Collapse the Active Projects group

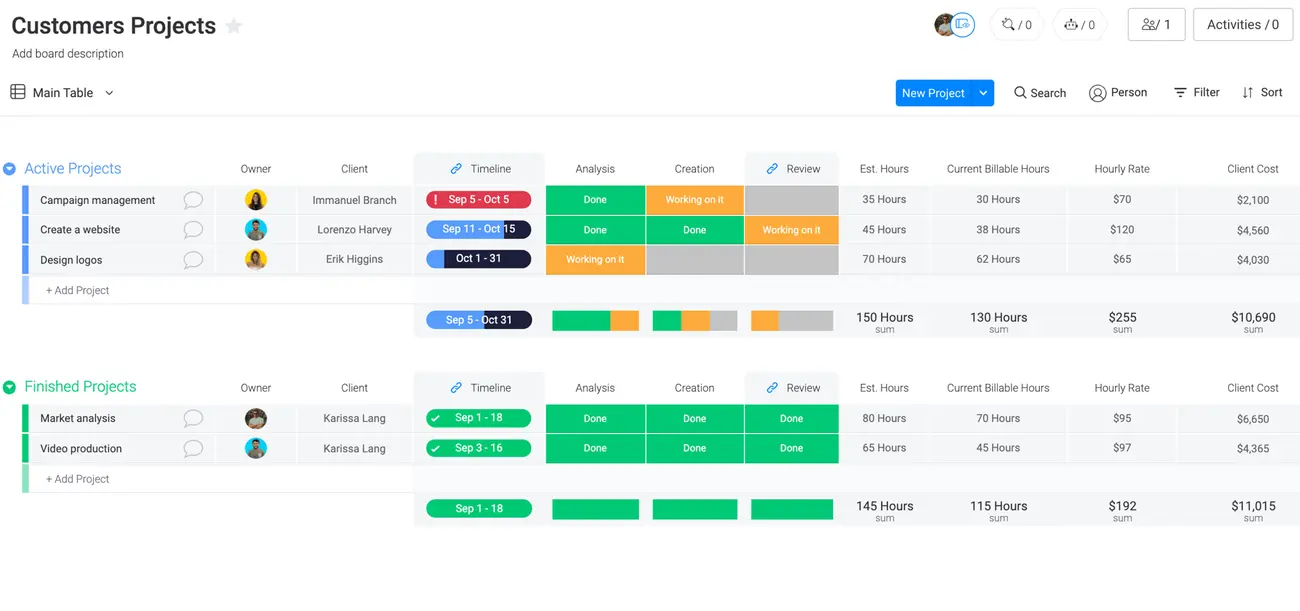tap(10, 169)
